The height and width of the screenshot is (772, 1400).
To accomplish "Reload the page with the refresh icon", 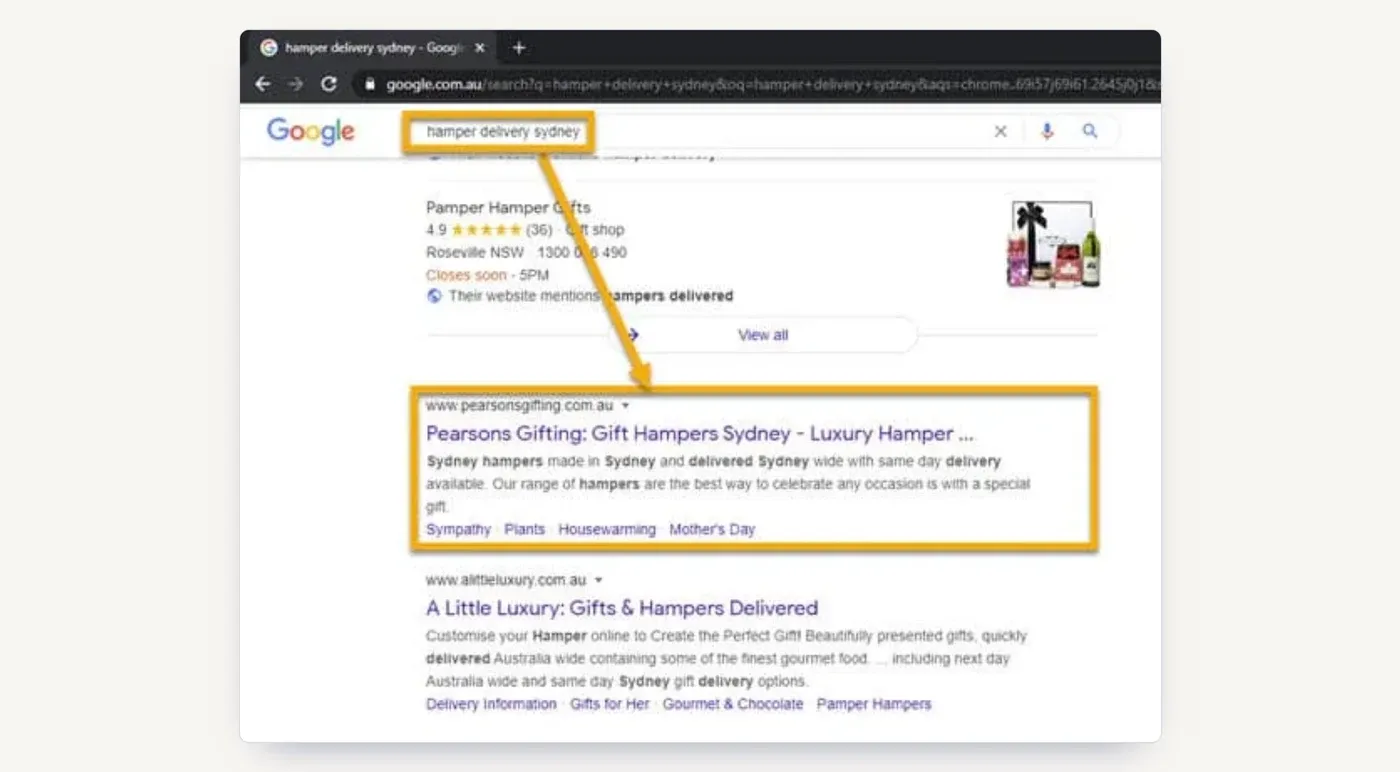I will 329,85.
